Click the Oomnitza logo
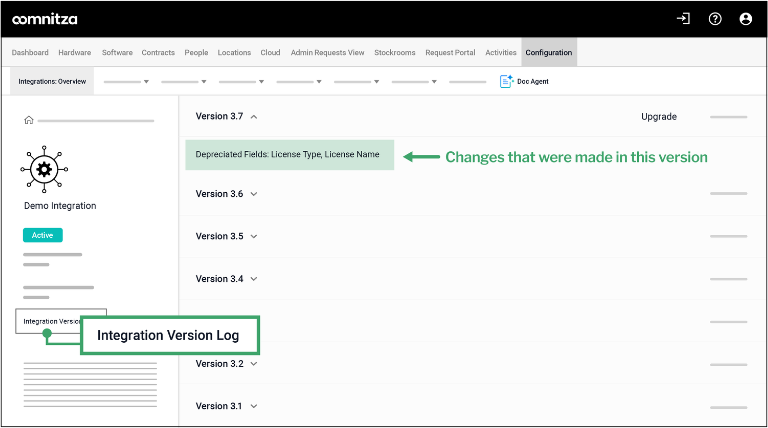The width and height of the screenshot is (768, 428). 44,19
